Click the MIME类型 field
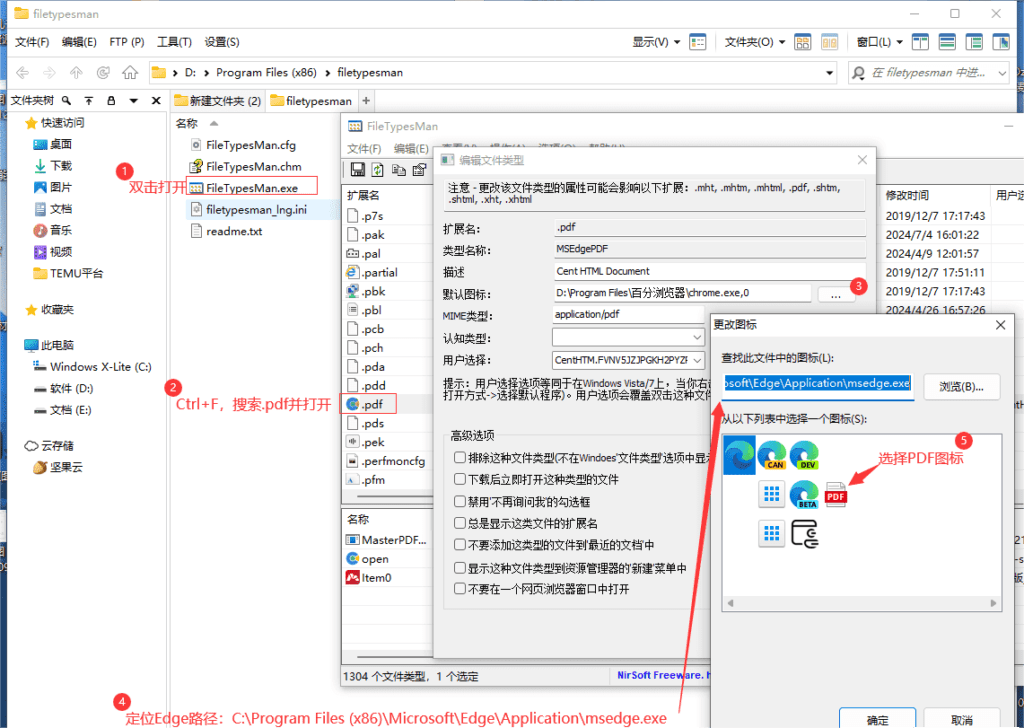1024x728 pixels. pos(628,315)
